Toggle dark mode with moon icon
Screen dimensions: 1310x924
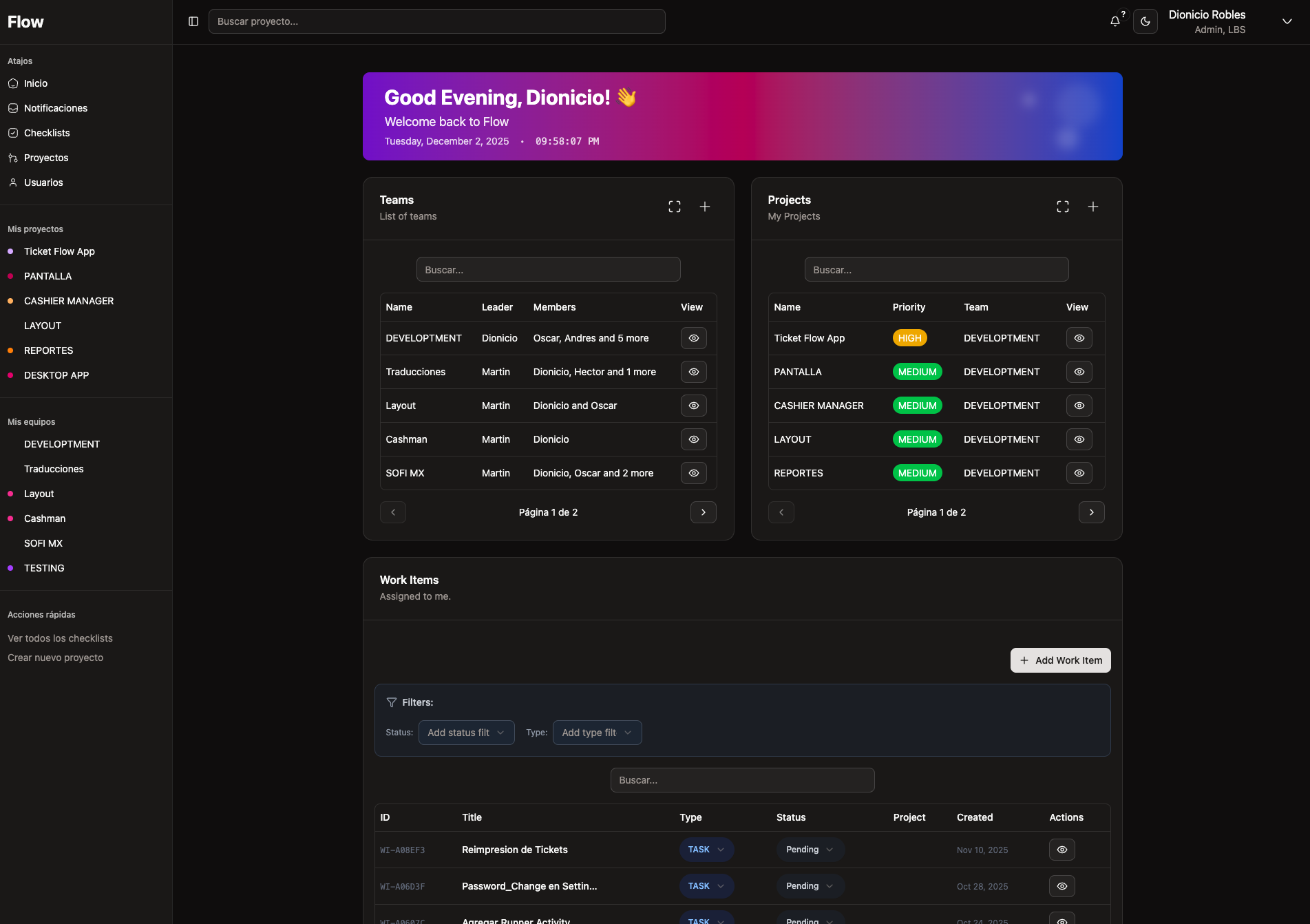click(1145, 21)
